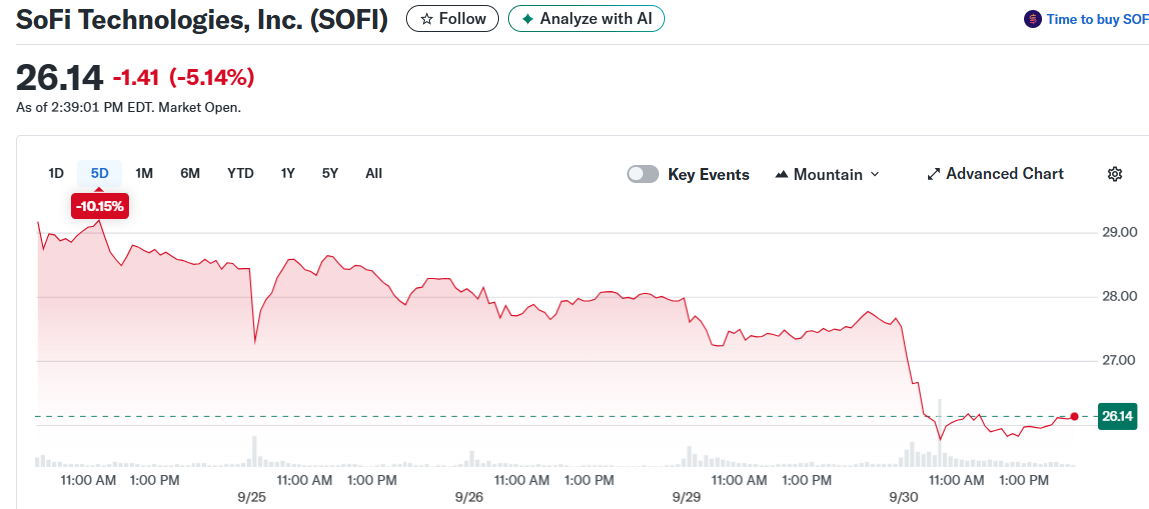Click the Advanced Chart expand arrows icon
This screenshot has width=1149, height=509.
tap(934, 174)
